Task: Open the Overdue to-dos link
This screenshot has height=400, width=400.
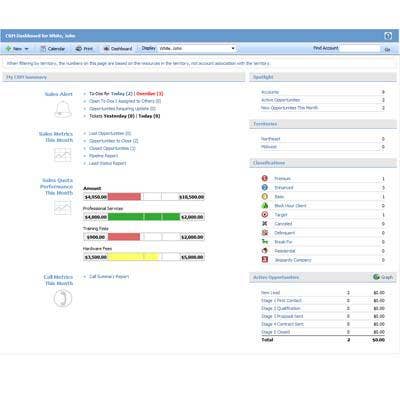Action: pos(150,94)
